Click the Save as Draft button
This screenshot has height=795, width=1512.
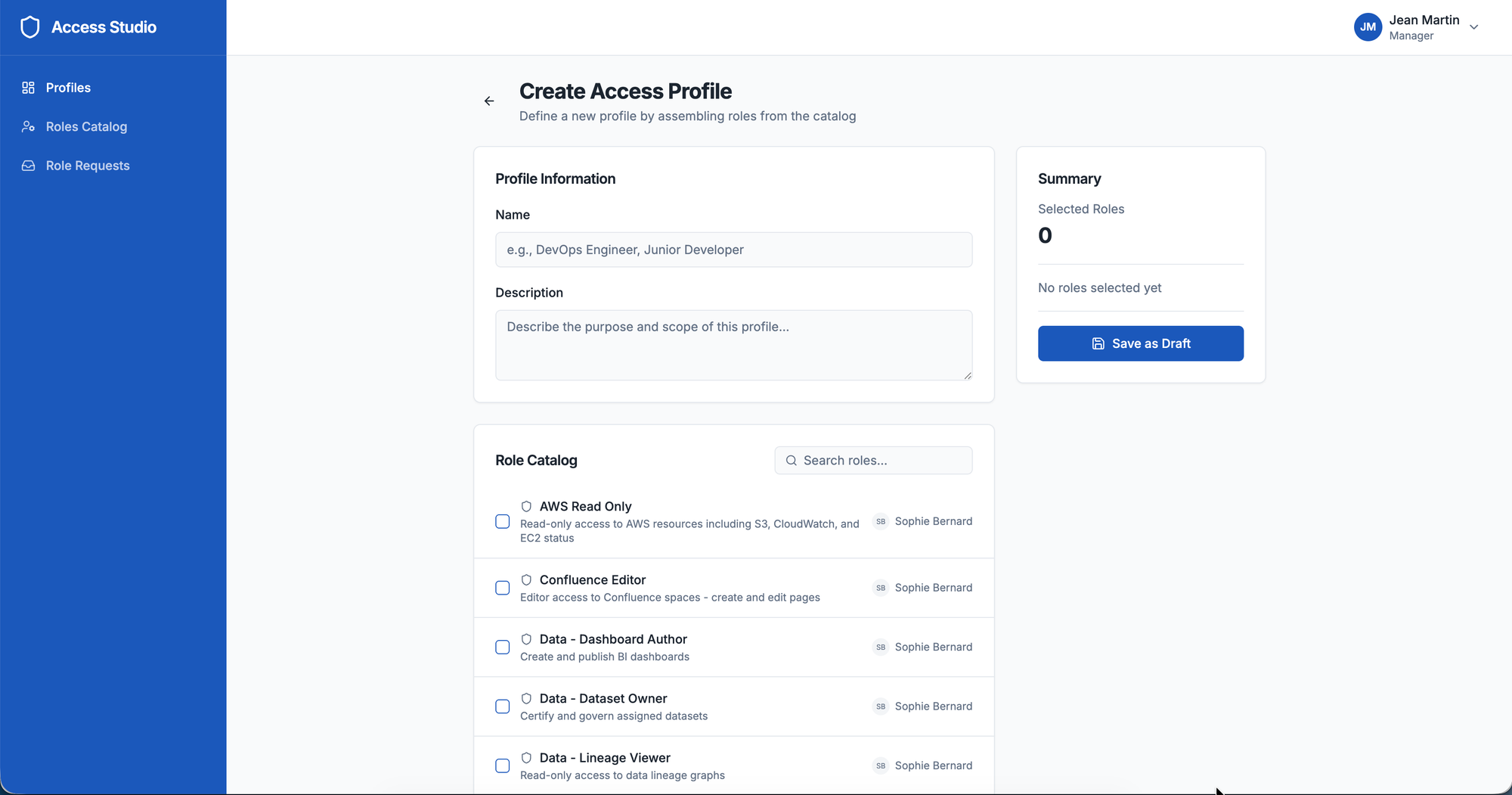click(x=1140, y=343)
